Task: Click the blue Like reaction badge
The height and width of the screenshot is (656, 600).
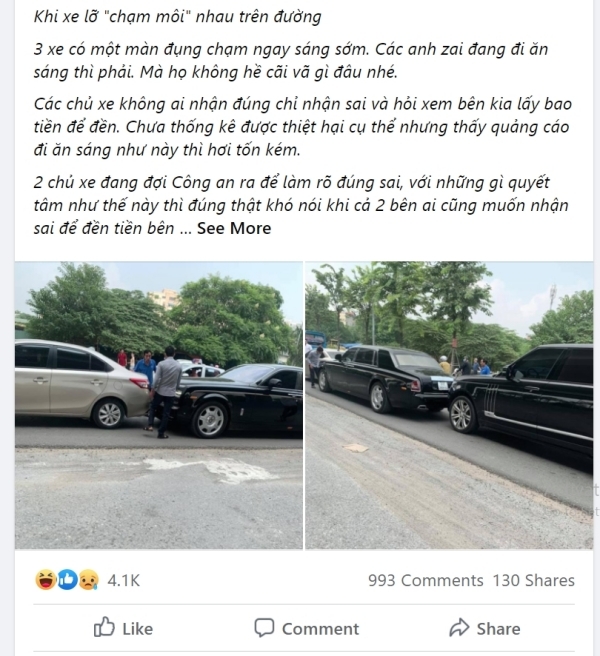Action: [67, 580]
